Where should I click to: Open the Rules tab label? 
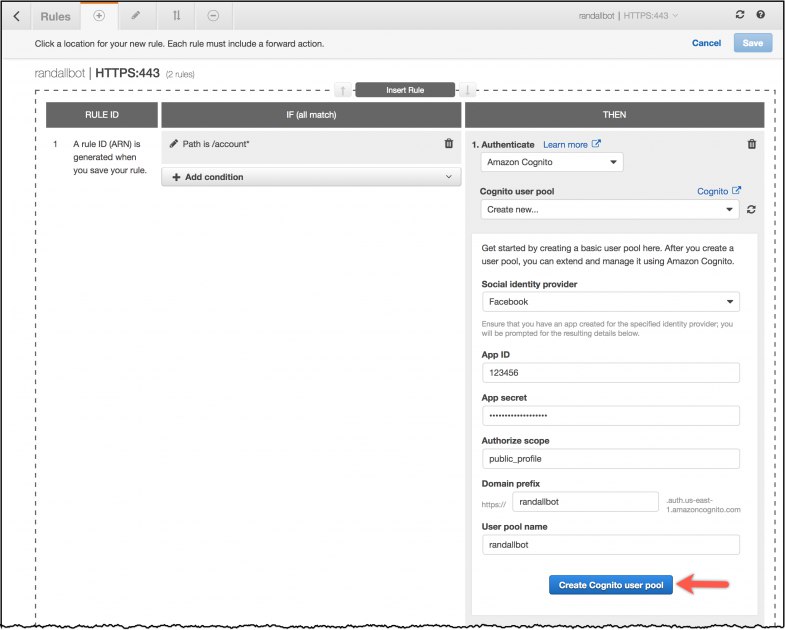click(55, 17)
